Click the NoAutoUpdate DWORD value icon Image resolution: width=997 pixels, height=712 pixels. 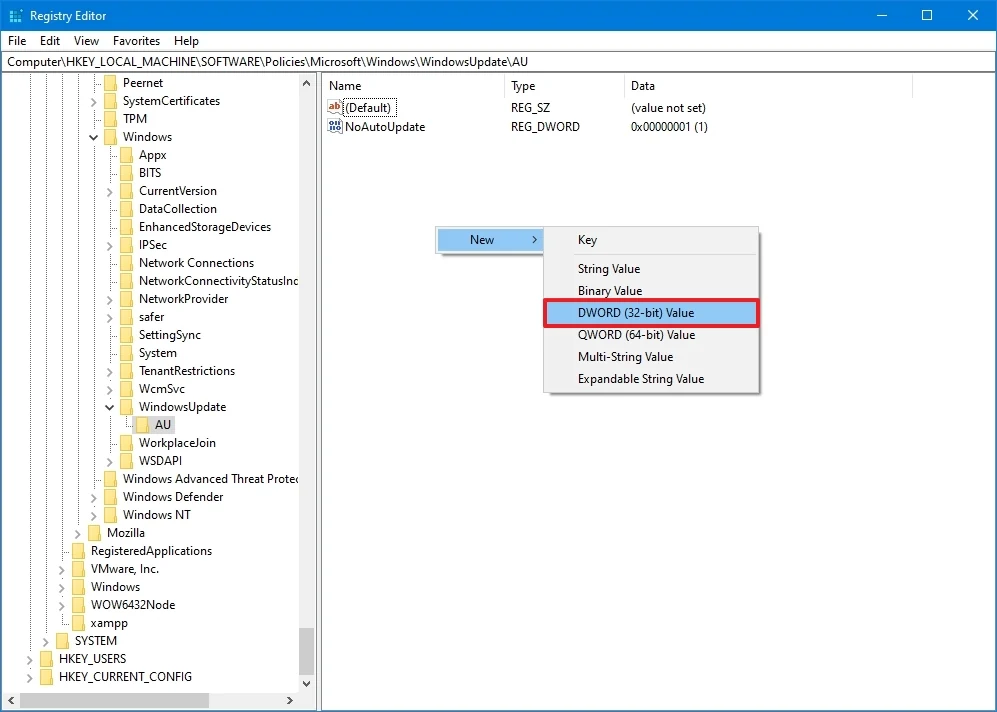click(x=334, y=126)
